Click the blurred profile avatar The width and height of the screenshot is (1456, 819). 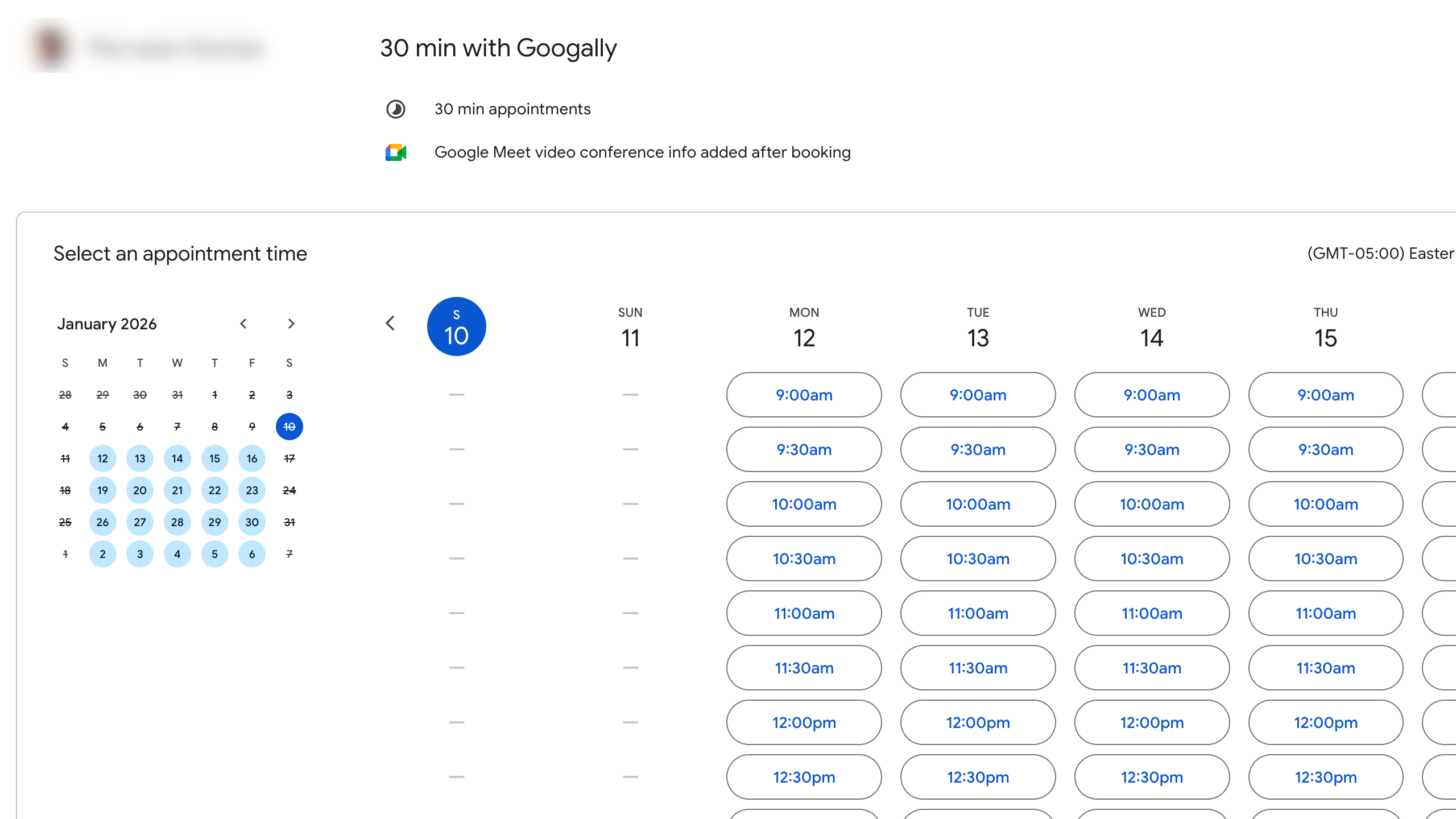click(x=50, y=47)
